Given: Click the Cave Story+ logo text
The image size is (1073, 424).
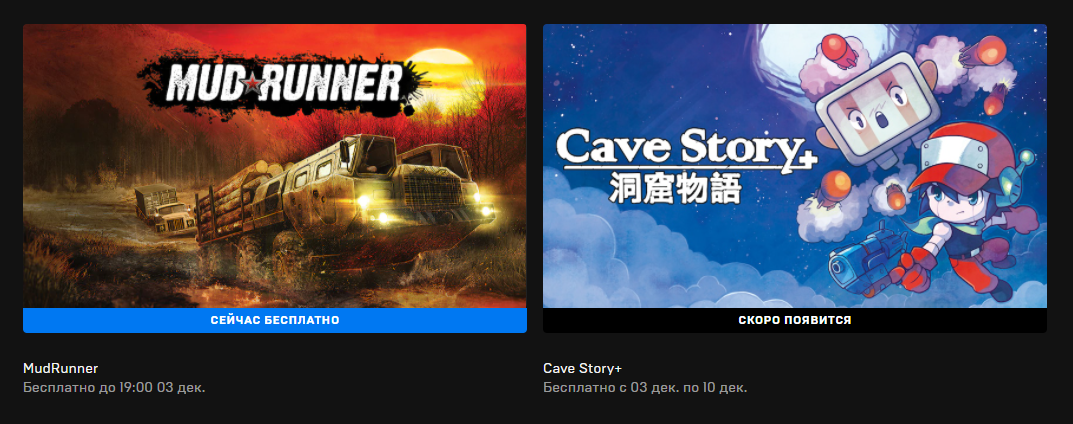Looking at the screenshot, I should pos(686,150).
